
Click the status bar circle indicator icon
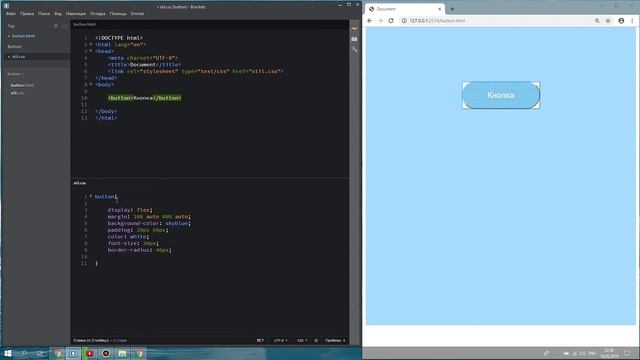(x=316, y=340)
